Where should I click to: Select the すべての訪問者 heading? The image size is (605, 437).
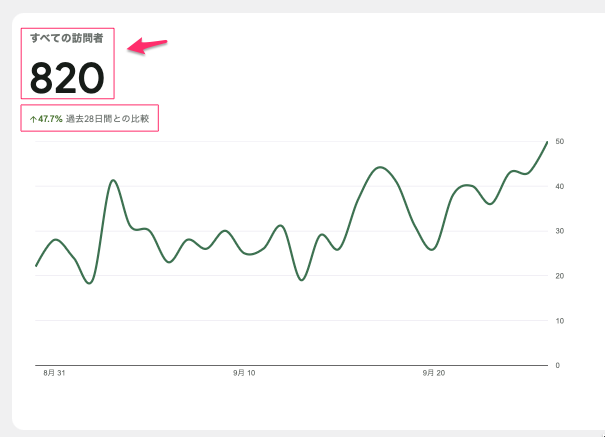click(66, 38)
